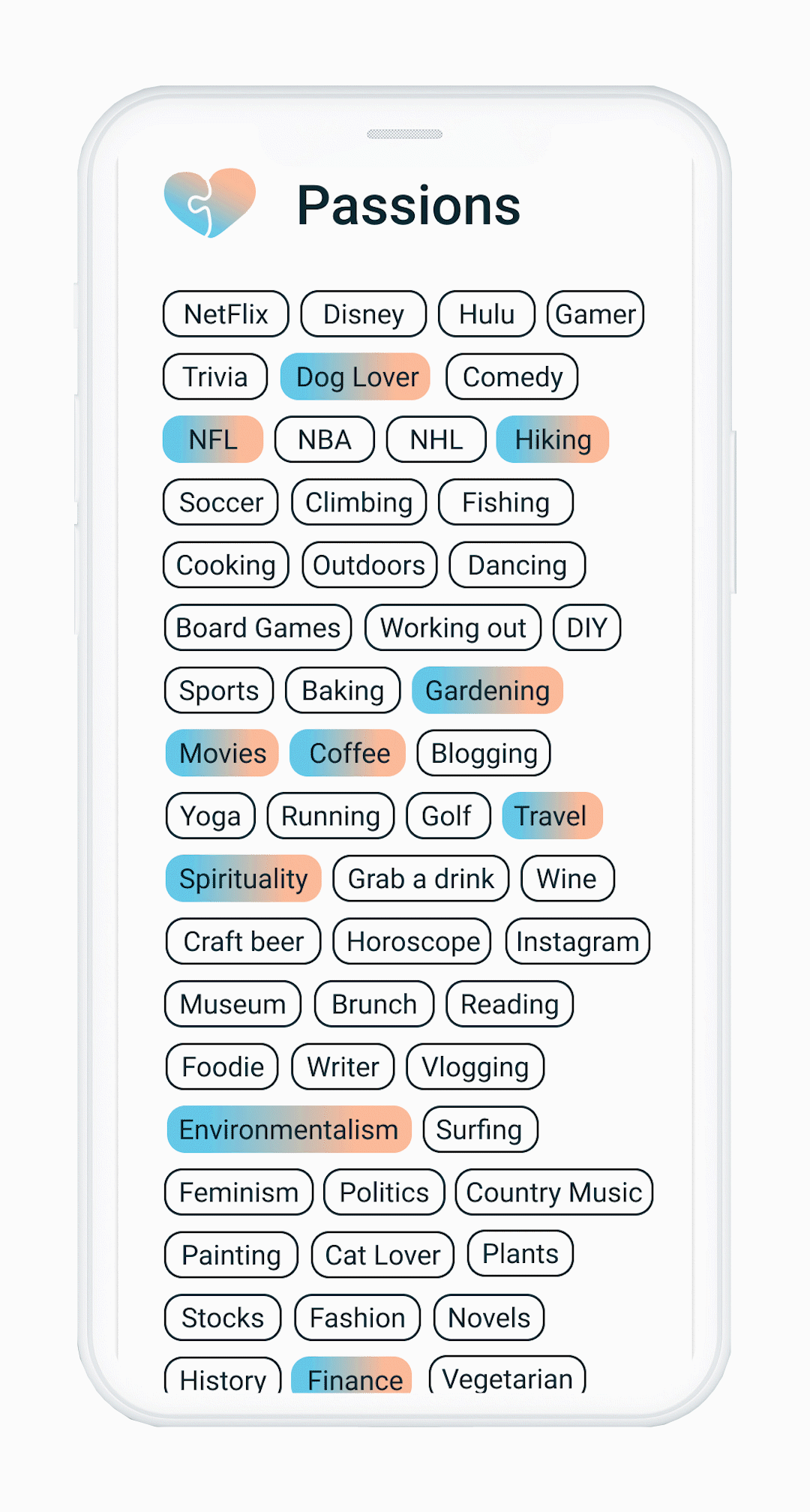The height and width of the screenshot is (1512, 810).
Task: Unselect the Hiking chip
Action: click(552, 439)
